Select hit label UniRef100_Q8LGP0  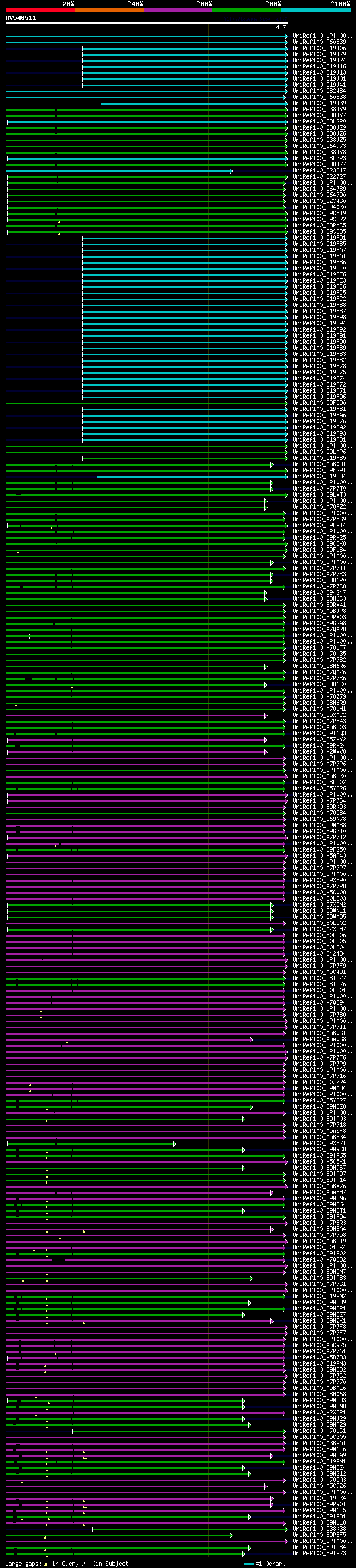click(319, 122)
